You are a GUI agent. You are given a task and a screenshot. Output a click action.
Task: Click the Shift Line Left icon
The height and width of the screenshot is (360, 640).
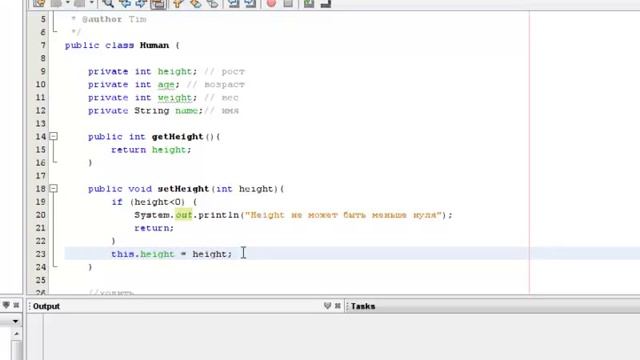[x=233, y=4]
